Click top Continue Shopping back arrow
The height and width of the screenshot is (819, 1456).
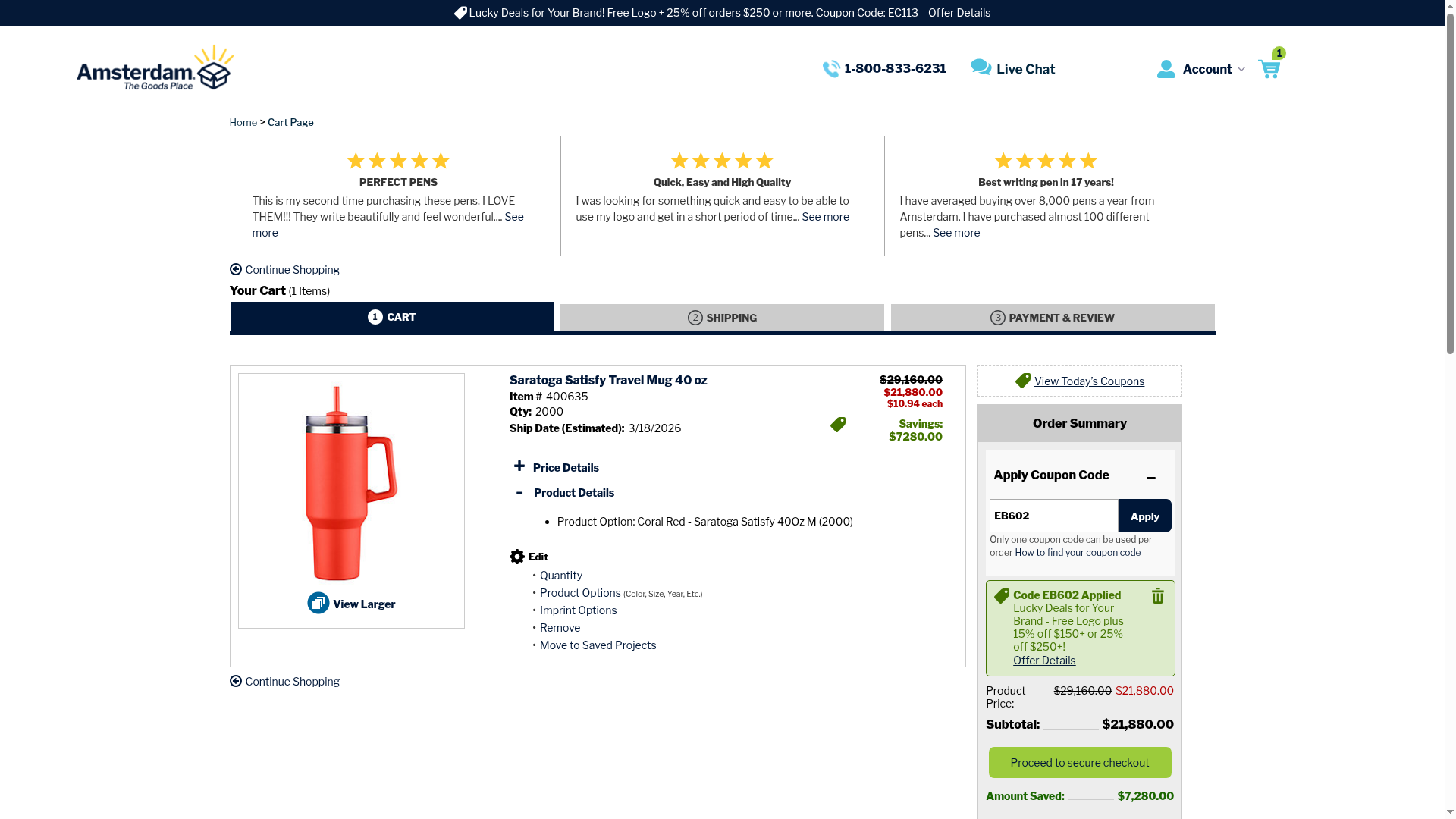(236, 270)
